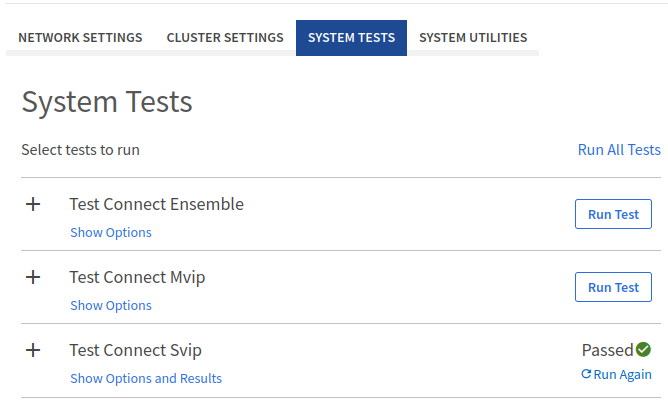
Task: Expand the Test Connect Svip plus icon
Action: pos(33,350)
